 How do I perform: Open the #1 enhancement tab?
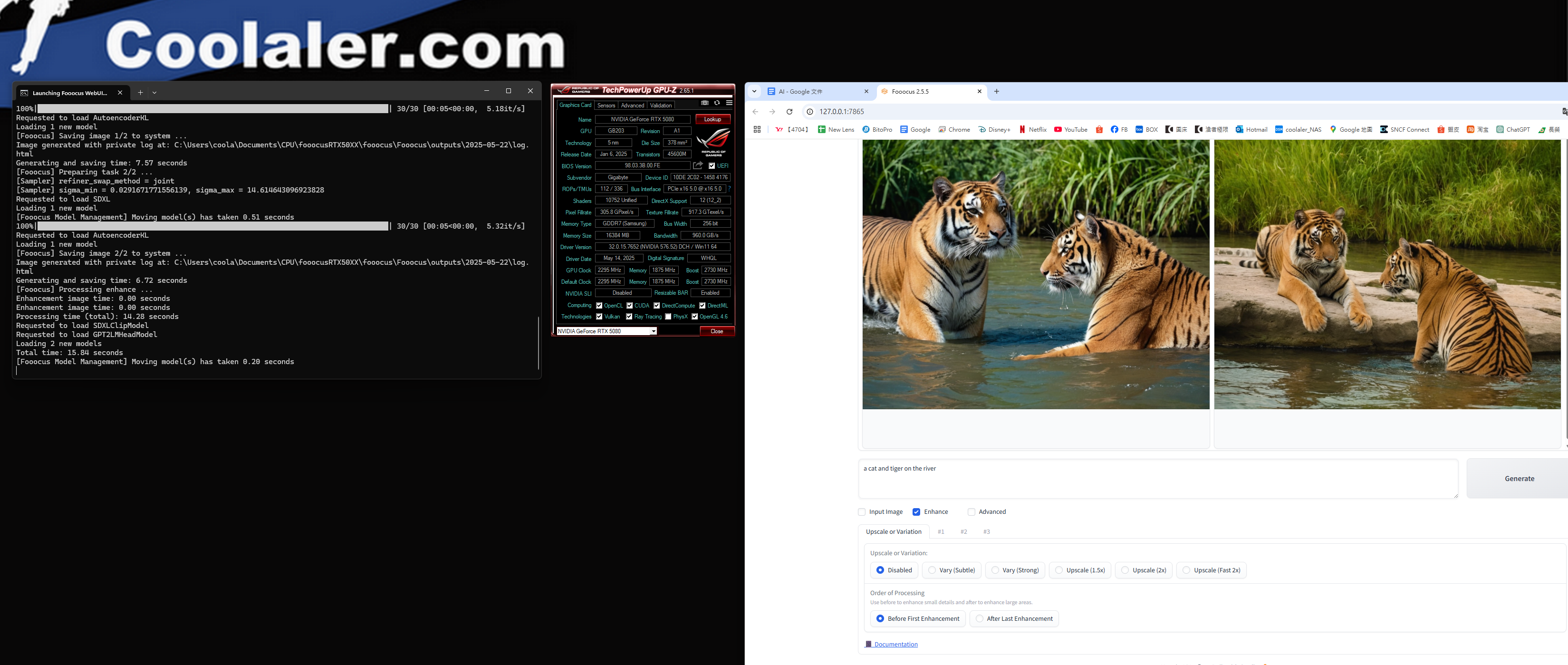point(941,531)
